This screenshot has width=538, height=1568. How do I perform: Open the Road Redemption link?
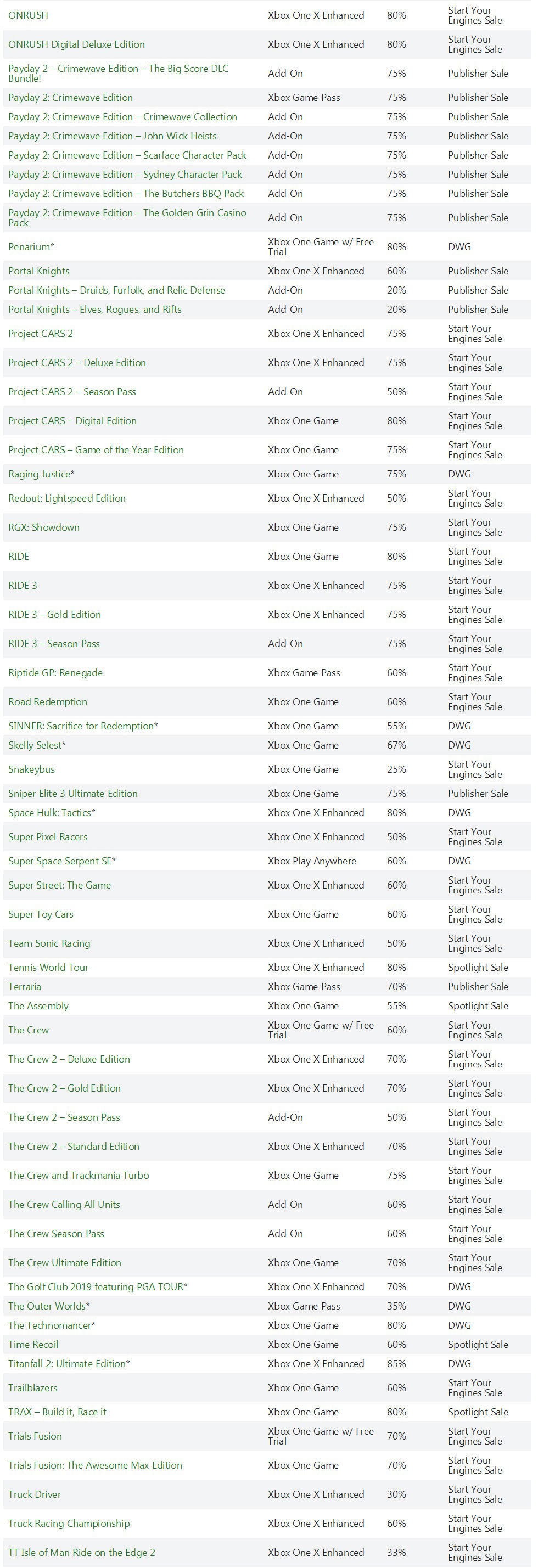coord(47,702)
